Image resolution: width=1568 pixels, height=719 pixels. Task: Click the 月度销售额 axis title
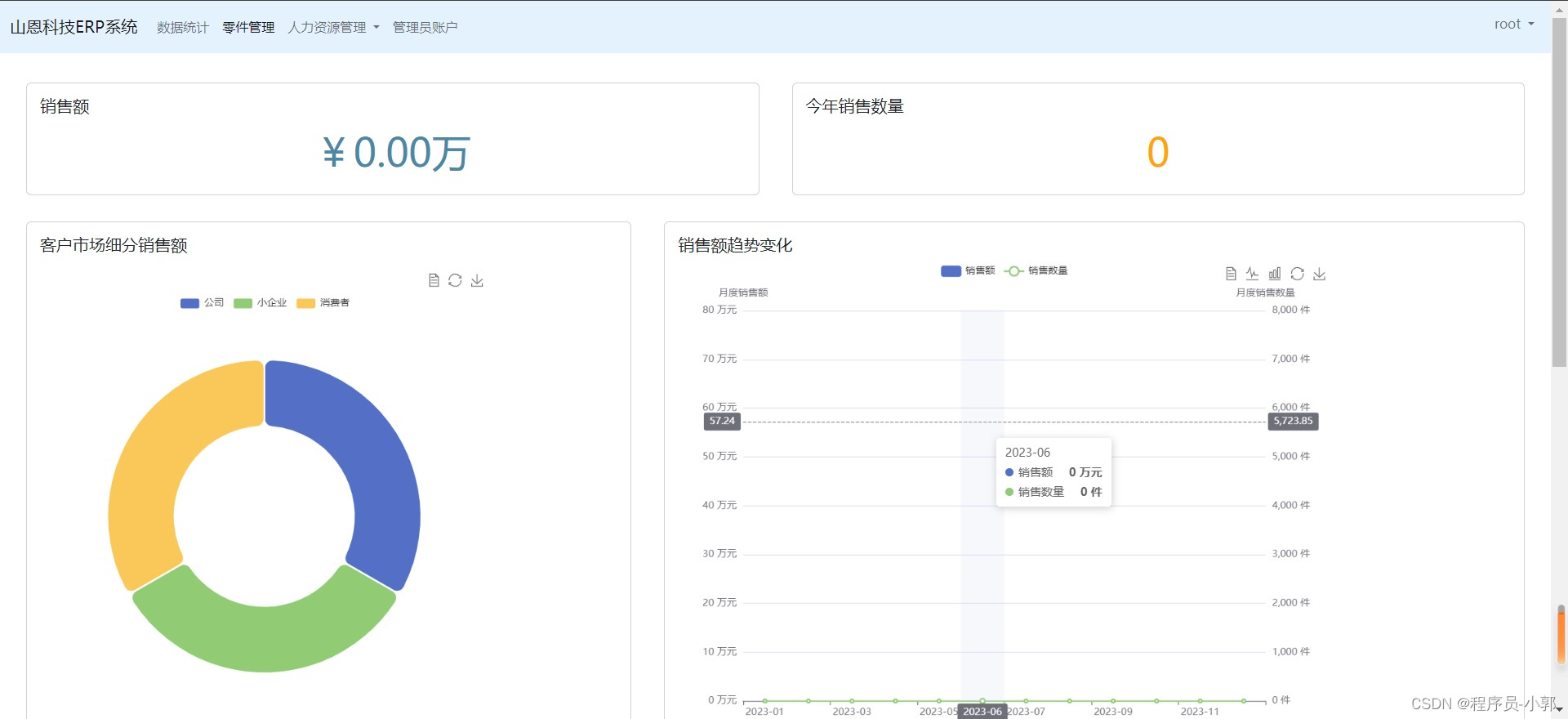743,293
